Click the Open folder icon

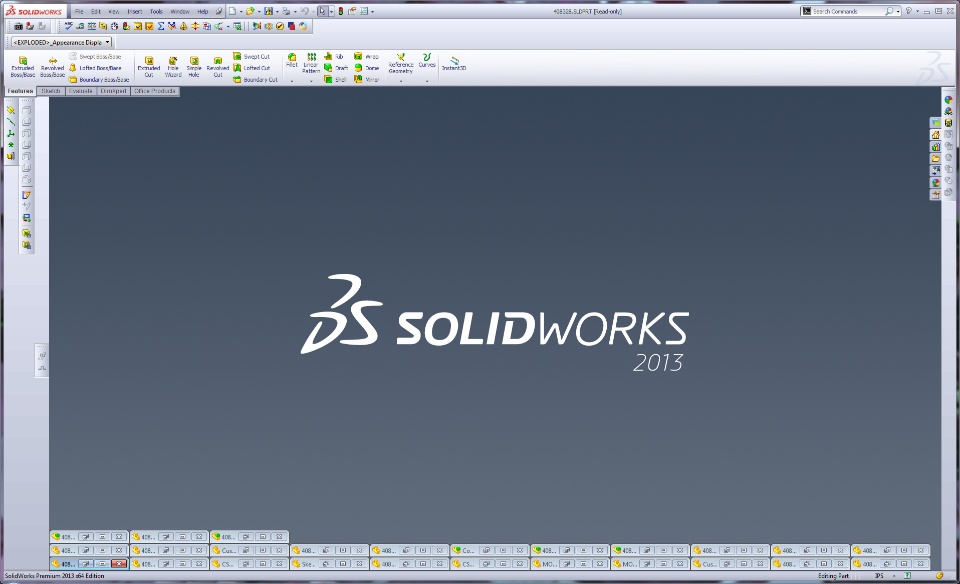250,11
